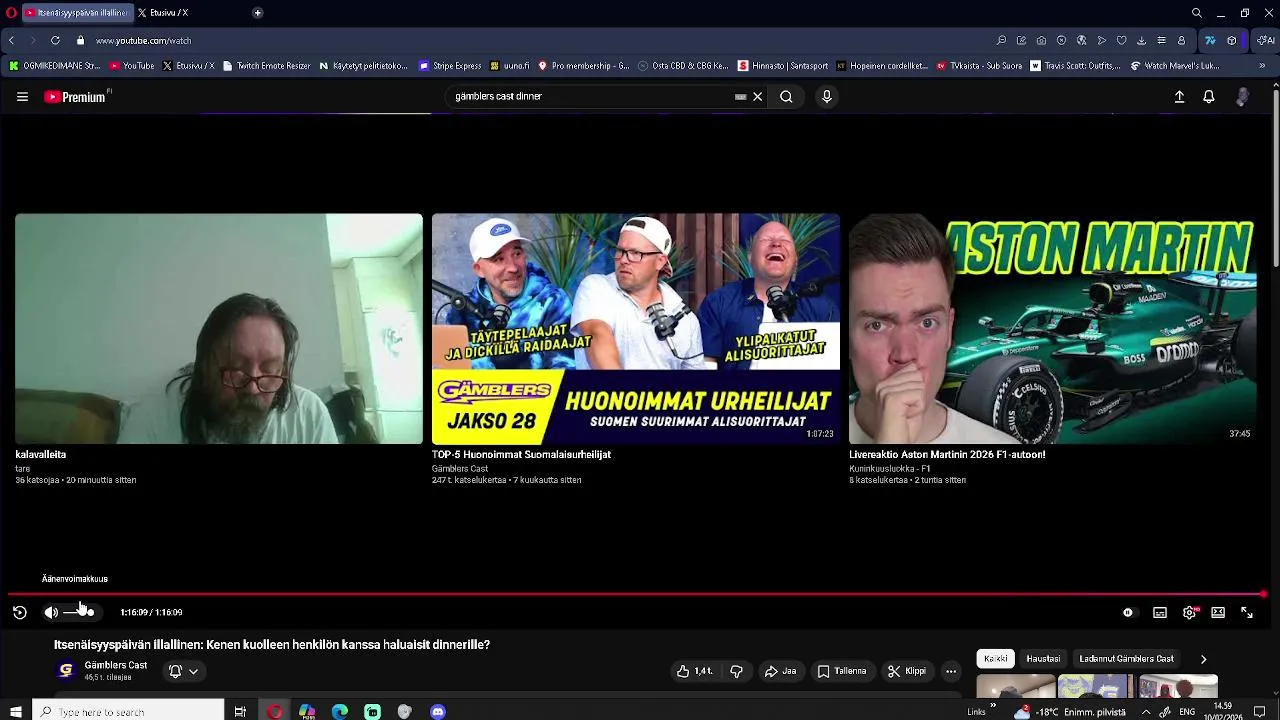Go back with the browser back arrow
The width and height of the screenshot is (1280, 720).
pos(11,40)
